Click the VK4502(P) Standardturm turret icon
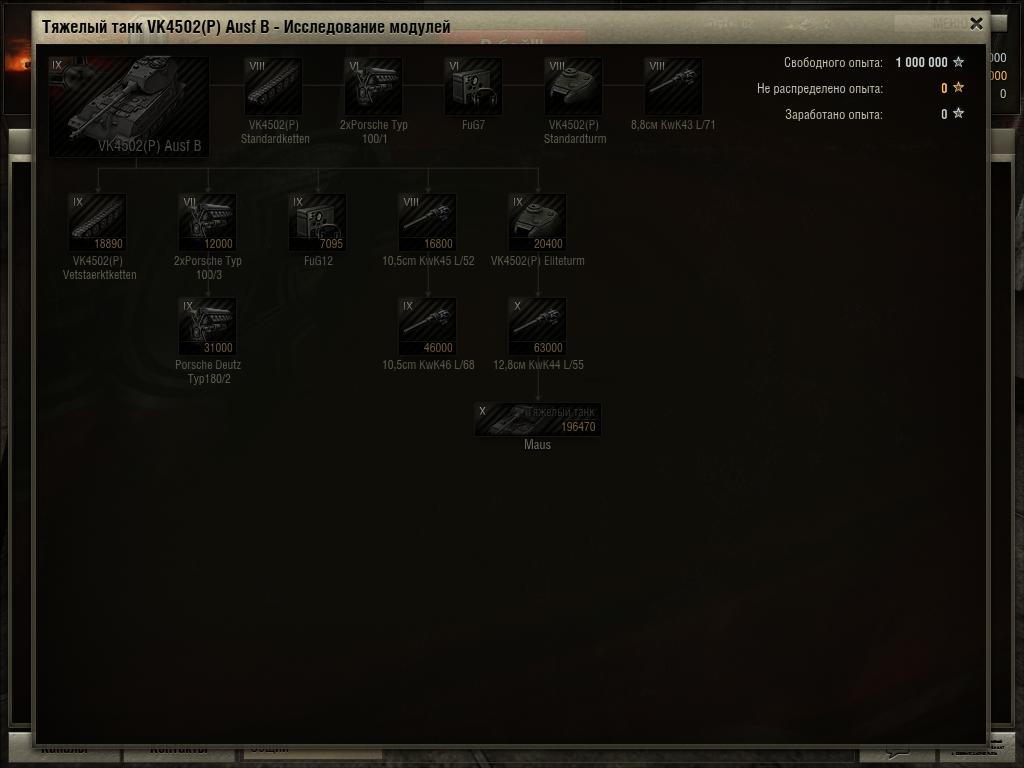Image resolution: width=1024 pixels, height=768 pixels. pyautogui.click(x=573, y=86)
